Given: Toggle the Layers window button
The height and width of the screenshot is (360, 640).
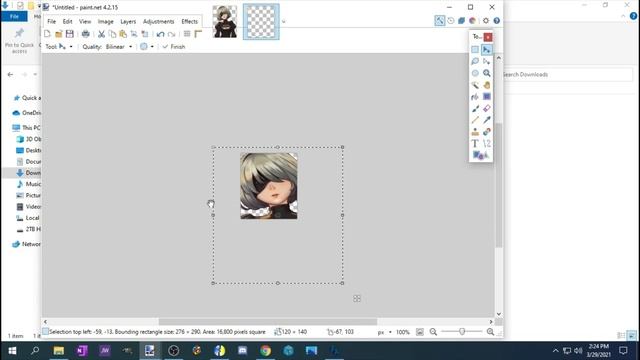Looking at the screenshot, I should 461,20.
